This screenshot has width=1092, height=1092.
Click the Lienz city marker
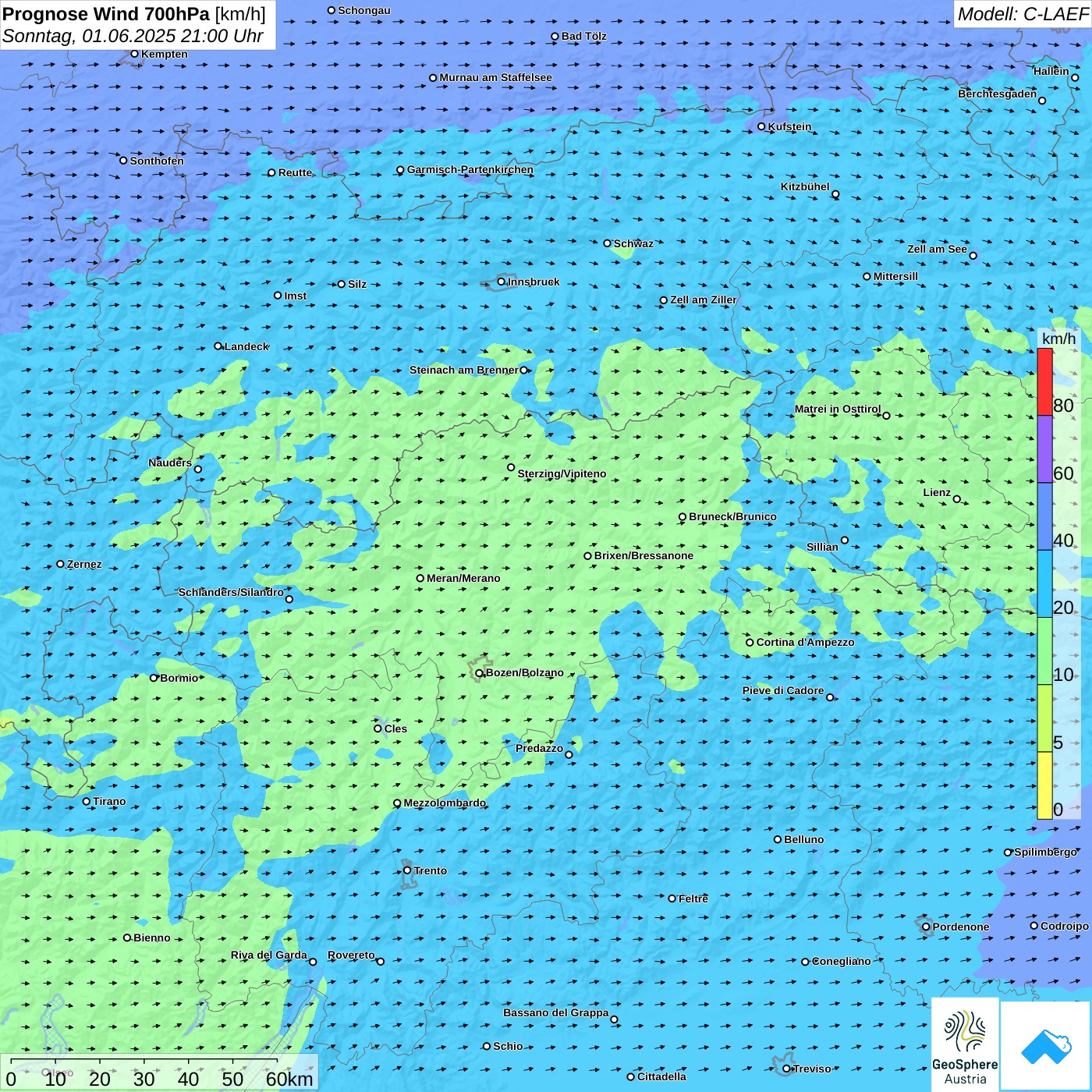tap(957, 499)
